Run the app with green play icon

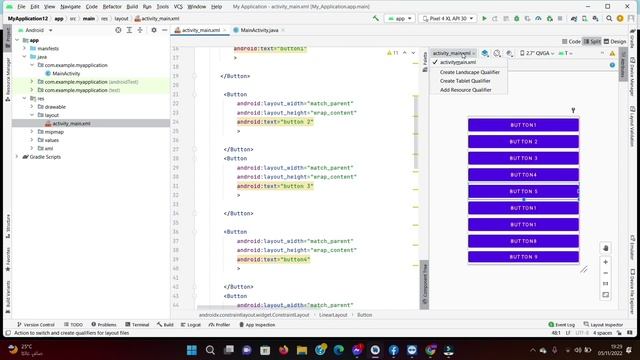[484, 18]
